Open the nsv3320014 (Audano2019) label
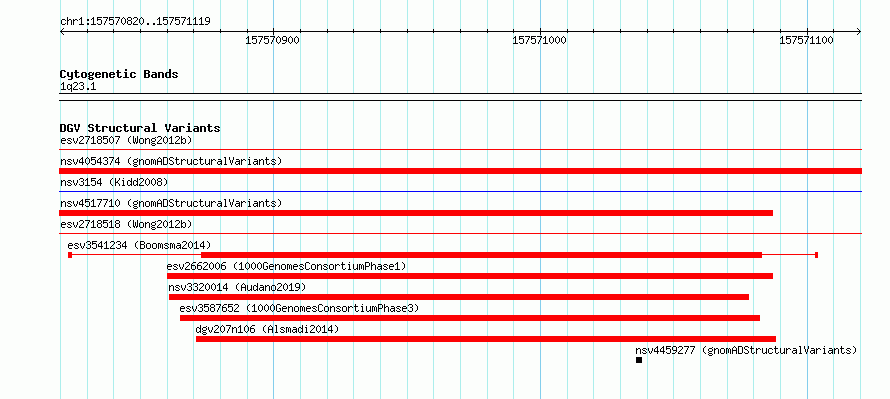 coord(237,287)
